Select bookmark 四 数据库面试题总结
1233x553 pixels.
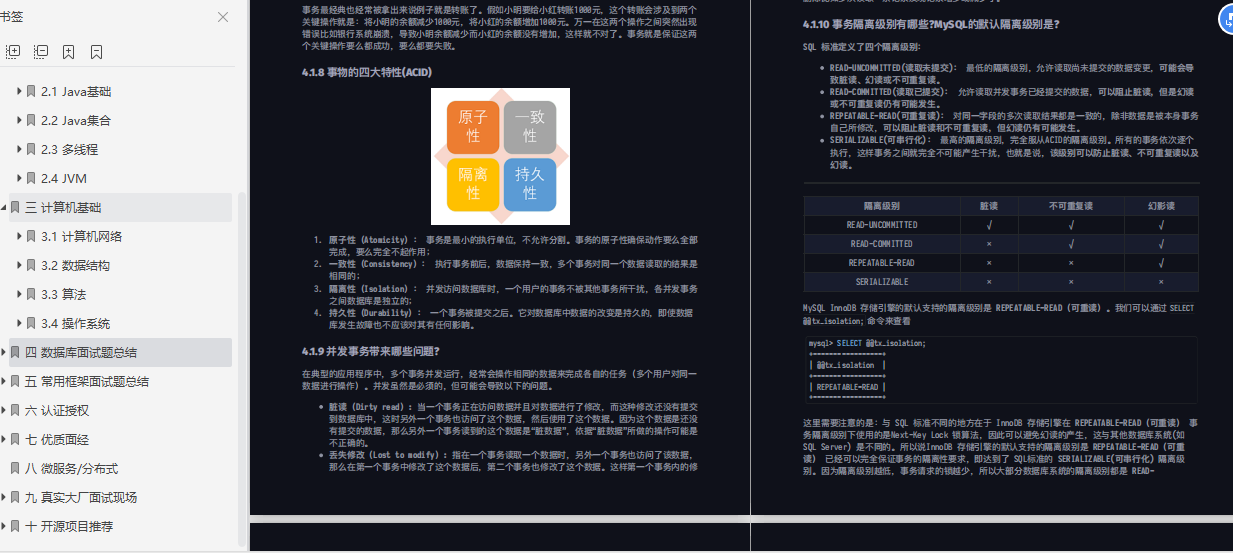[x=81, y=352]
